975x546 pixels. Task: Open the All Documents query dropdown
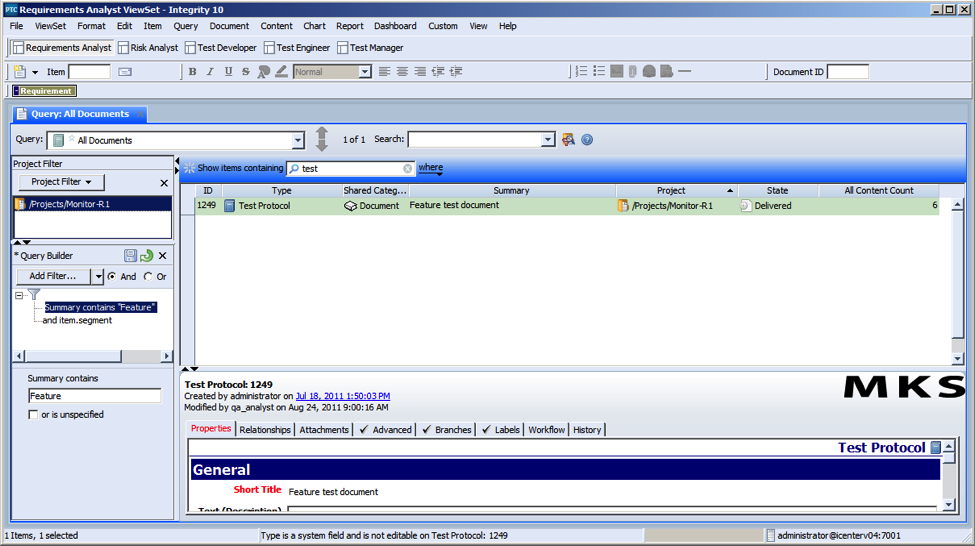(298, 140)
